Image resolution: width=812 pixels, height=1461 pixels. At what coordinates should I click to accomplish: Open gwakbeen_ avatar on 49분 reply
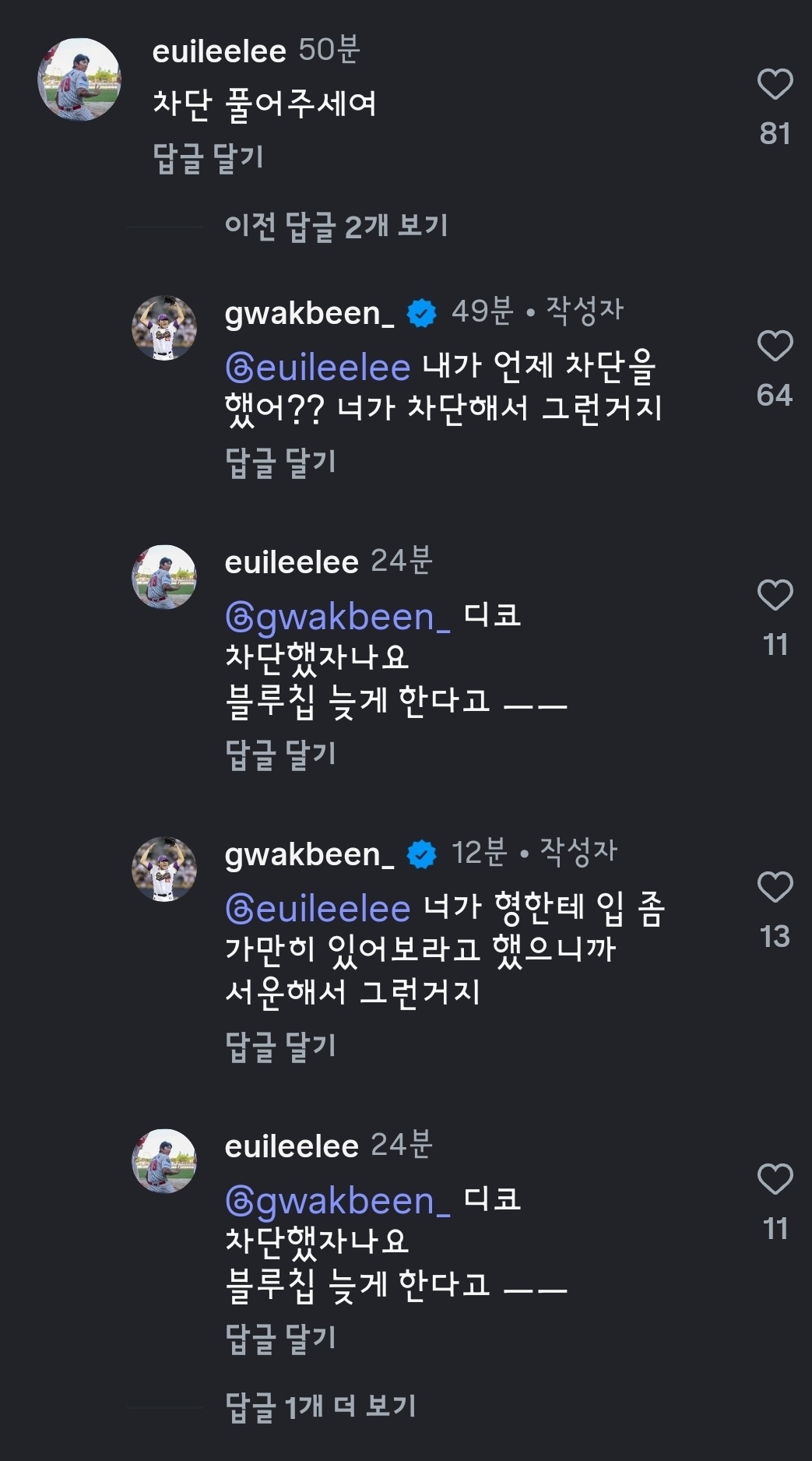click(164, 328)
